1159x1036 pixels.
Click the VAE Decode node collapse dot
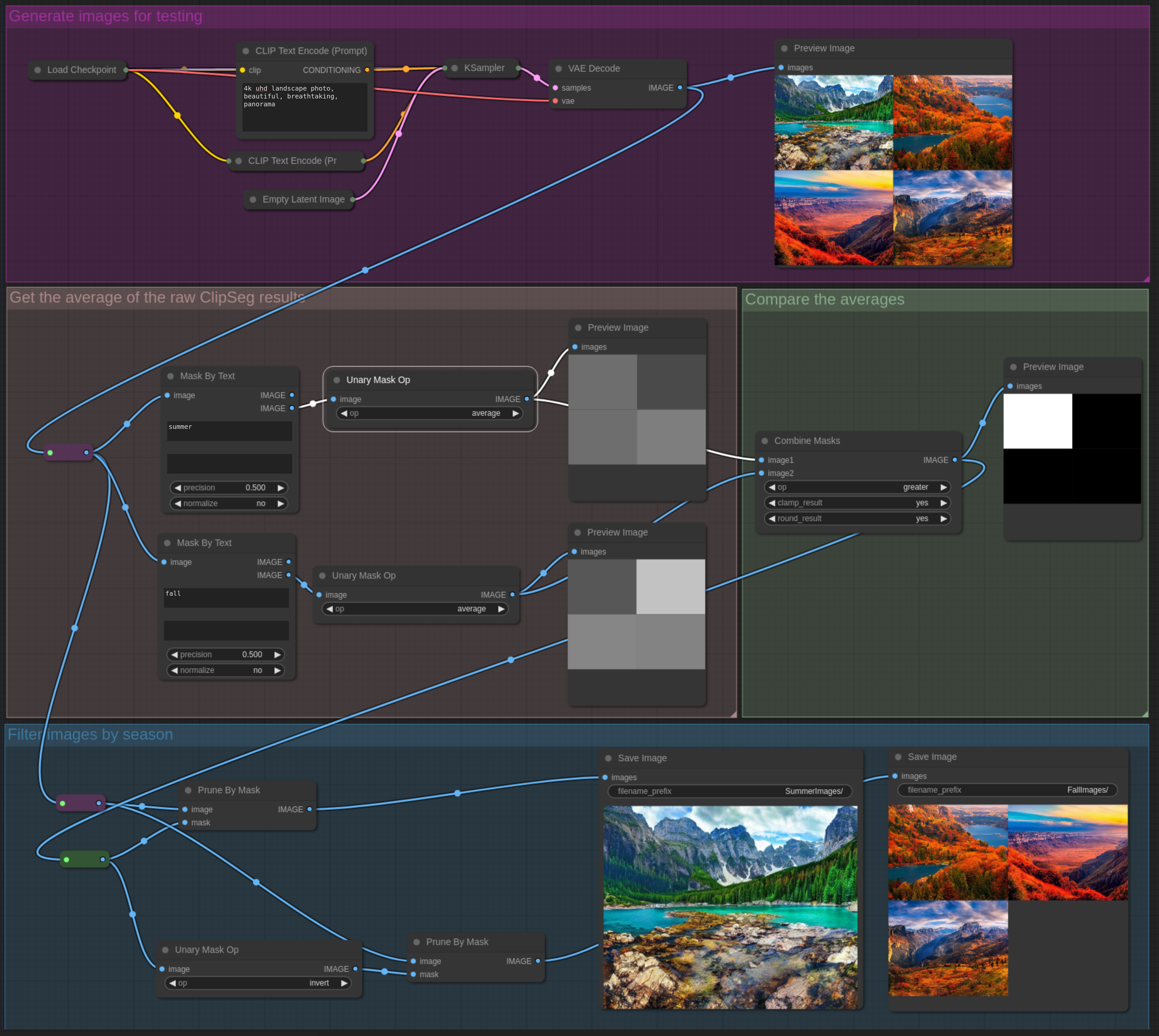559,69
